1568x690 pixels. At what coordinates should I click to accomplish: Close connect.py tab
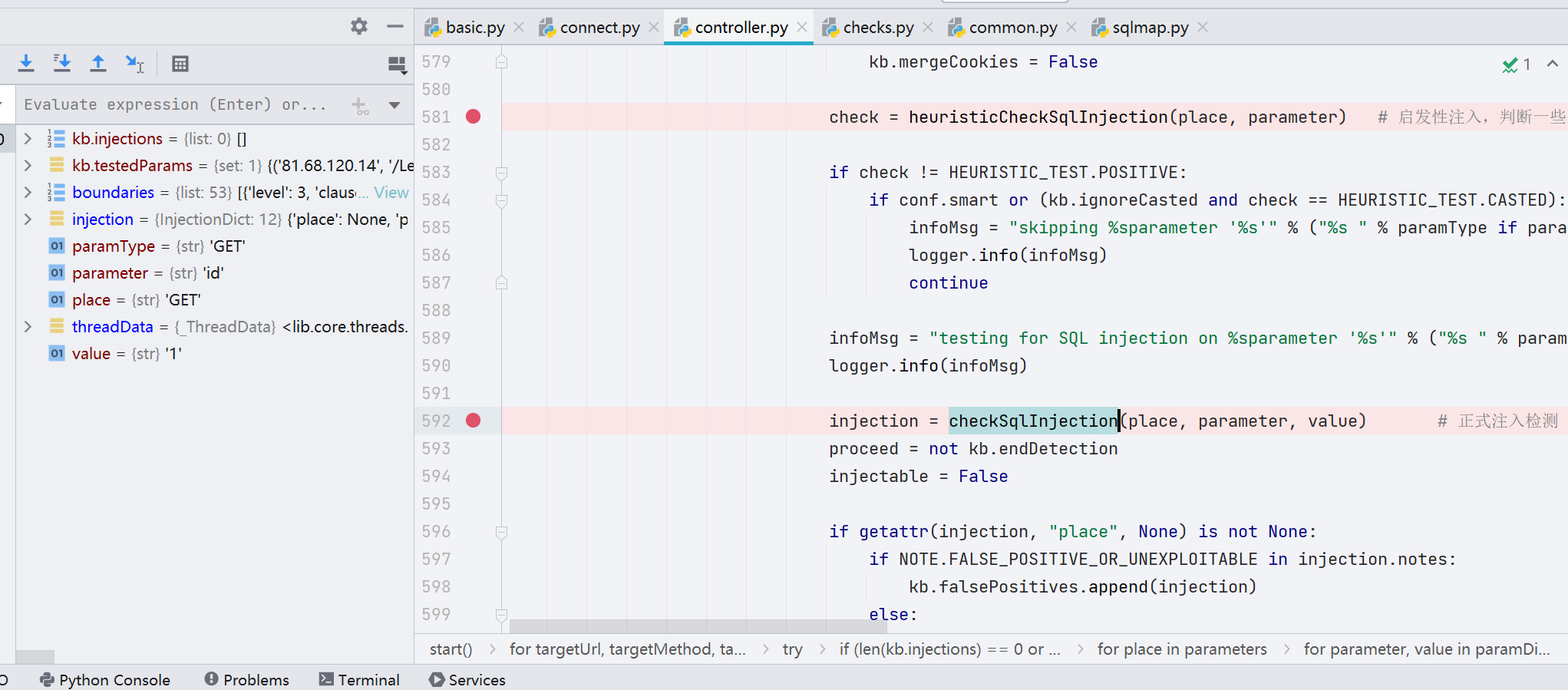(654, 28)
